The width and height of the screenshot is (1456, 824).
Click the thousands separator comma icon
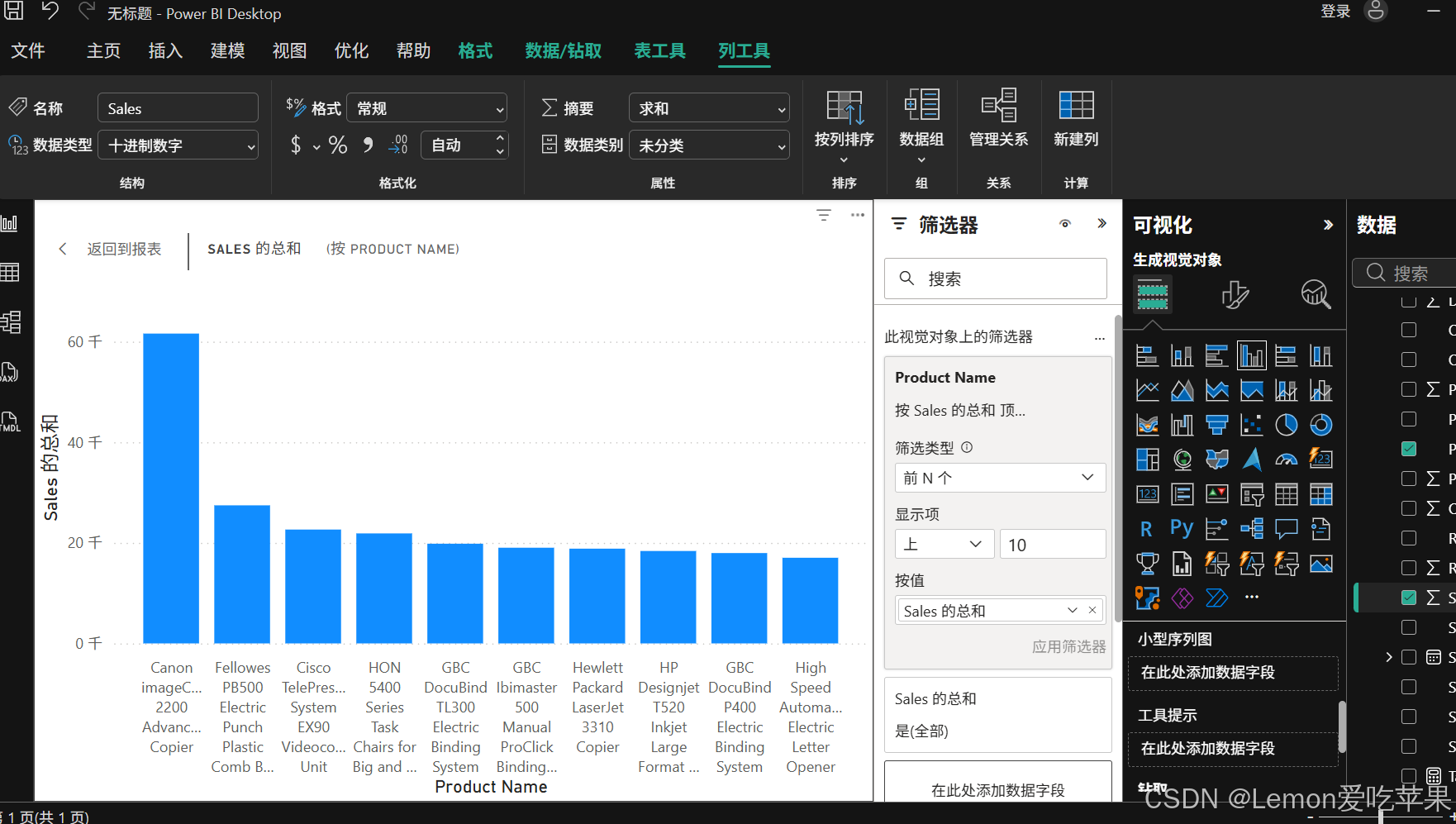click(368, 145)
